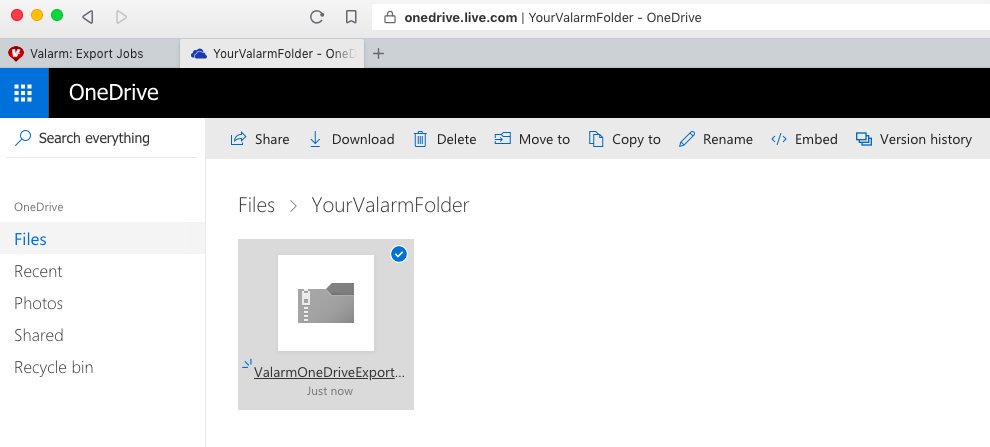Switch to the Valarm: Export Jobs tab
The width and height of the screenshot is (990, 447).
(x=89, y=54)
